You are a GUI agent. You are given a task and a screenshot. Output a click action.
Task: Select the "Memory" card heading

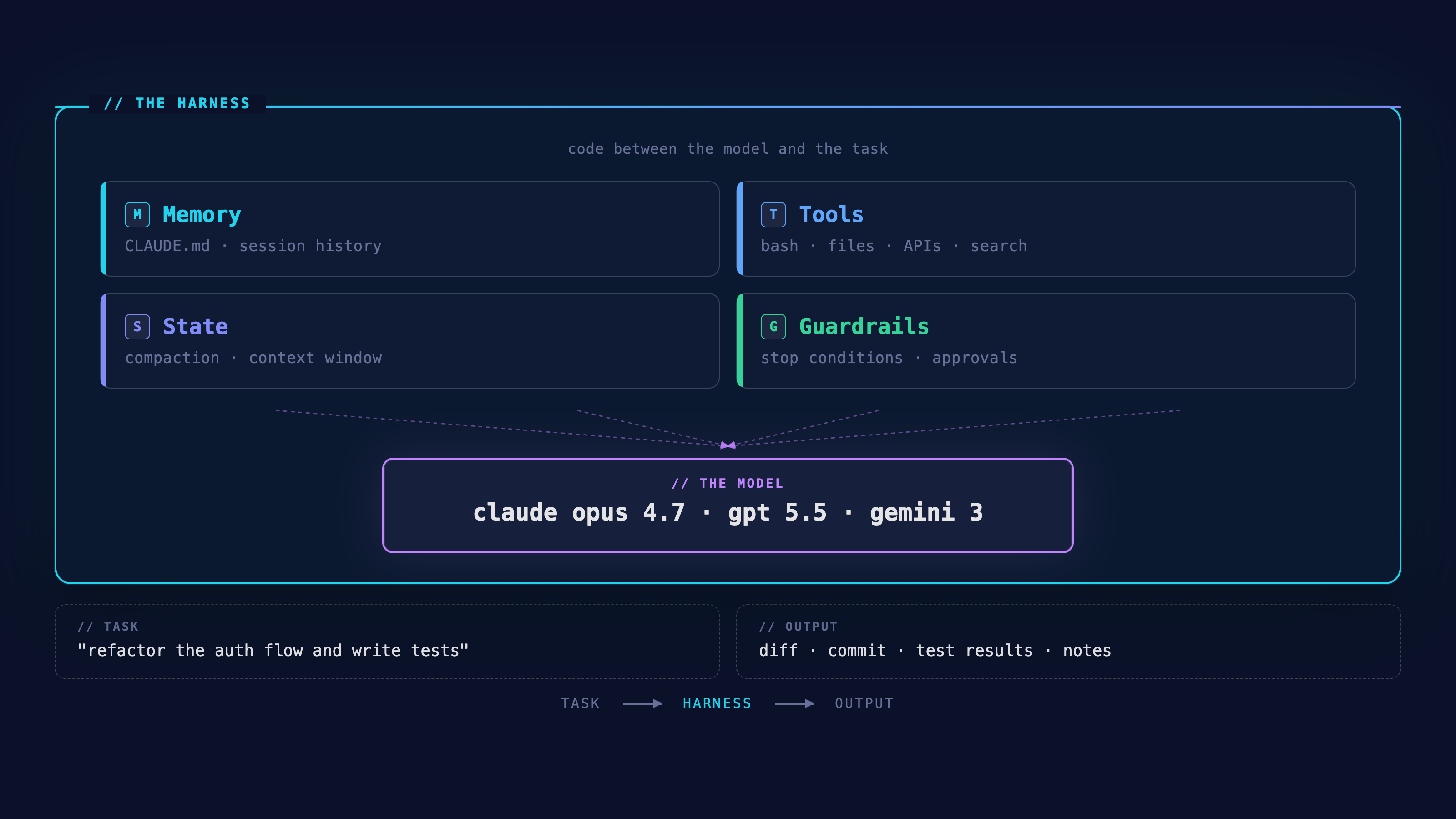[x=202, y=215]
